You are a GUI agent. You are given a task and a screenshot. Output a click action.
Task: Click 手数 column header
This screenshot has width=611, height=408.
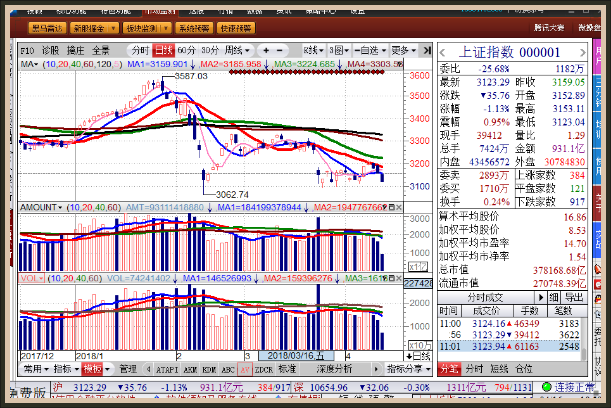tap(530, 311)
